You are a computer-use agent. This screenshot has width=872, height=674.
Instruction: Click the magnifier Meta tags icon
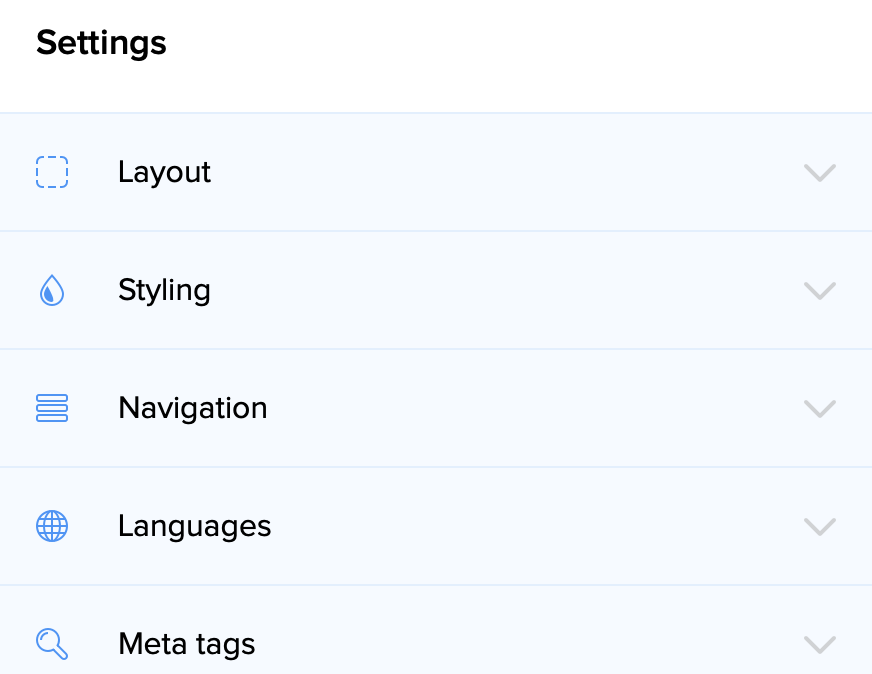coord(52,643)
